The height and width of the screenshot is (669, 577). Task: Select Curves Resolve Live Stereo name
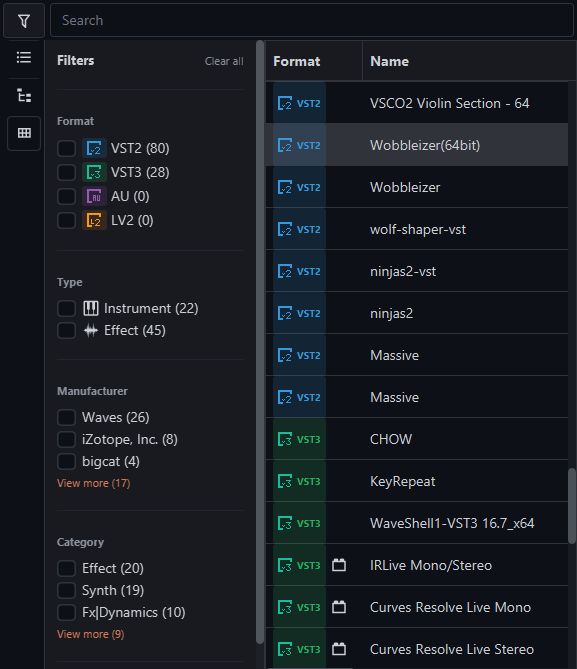[x=452, y=649]
